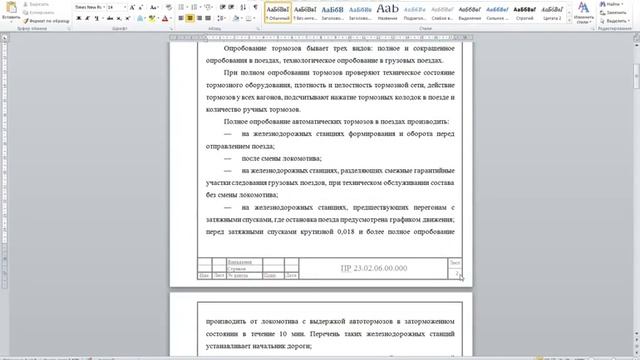
Task: Click the borders icon
Action: 249,18
